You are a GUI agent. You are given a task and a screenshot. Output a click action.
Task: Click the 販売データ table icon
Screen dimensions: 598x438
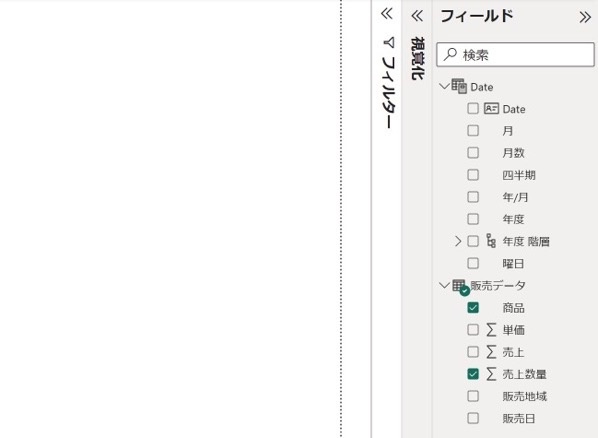coord(460,287)
